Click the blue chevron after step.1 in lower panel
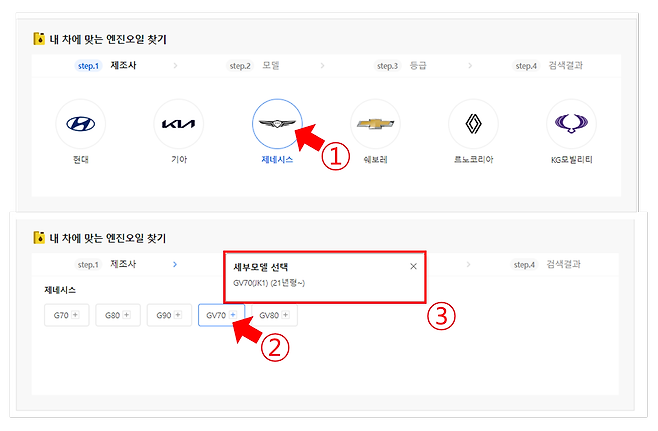Viewport: 658px width, 431px height. [x=175, y=264]
